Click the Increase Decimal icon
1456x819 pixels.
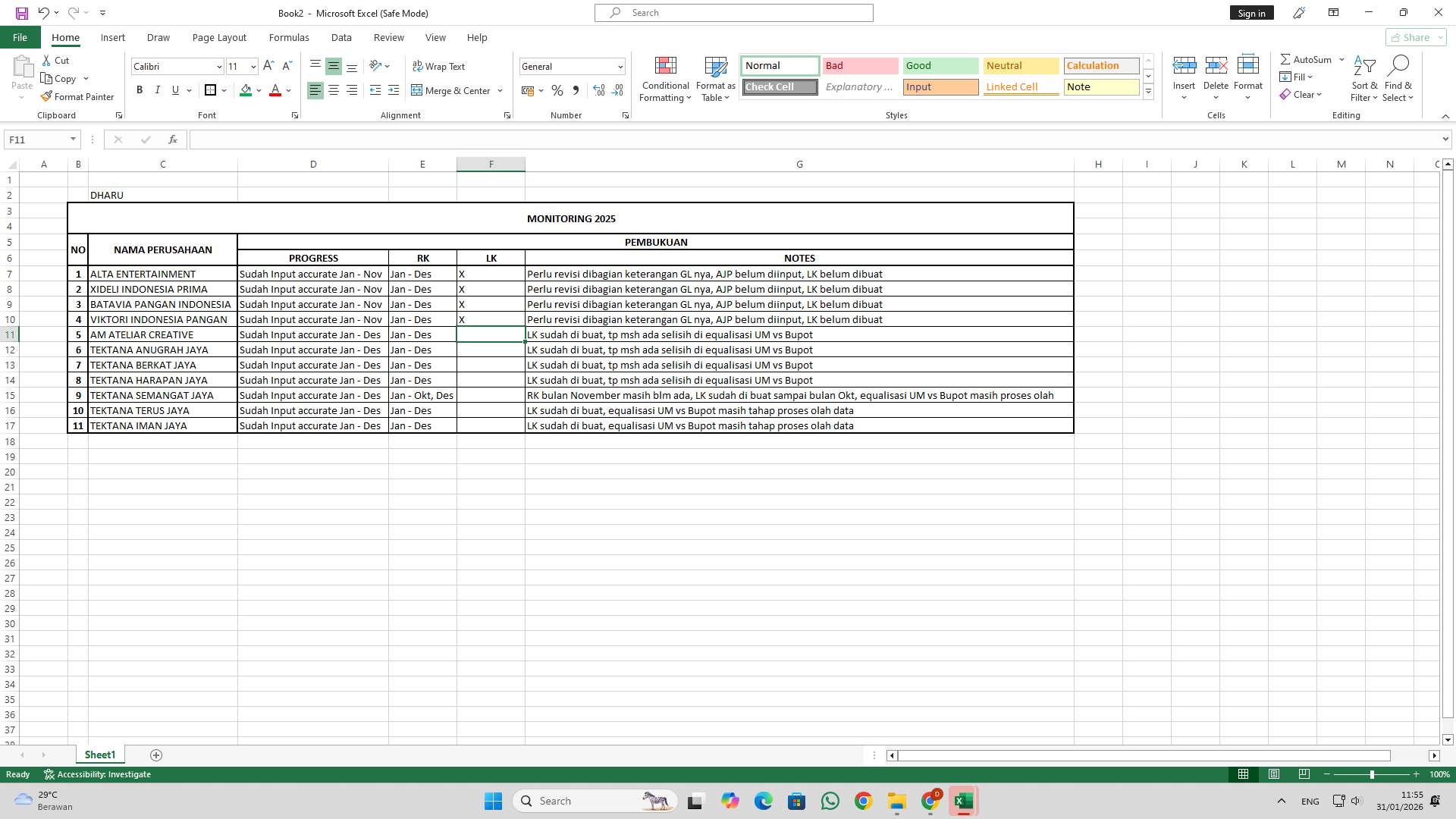pos(599,90)
